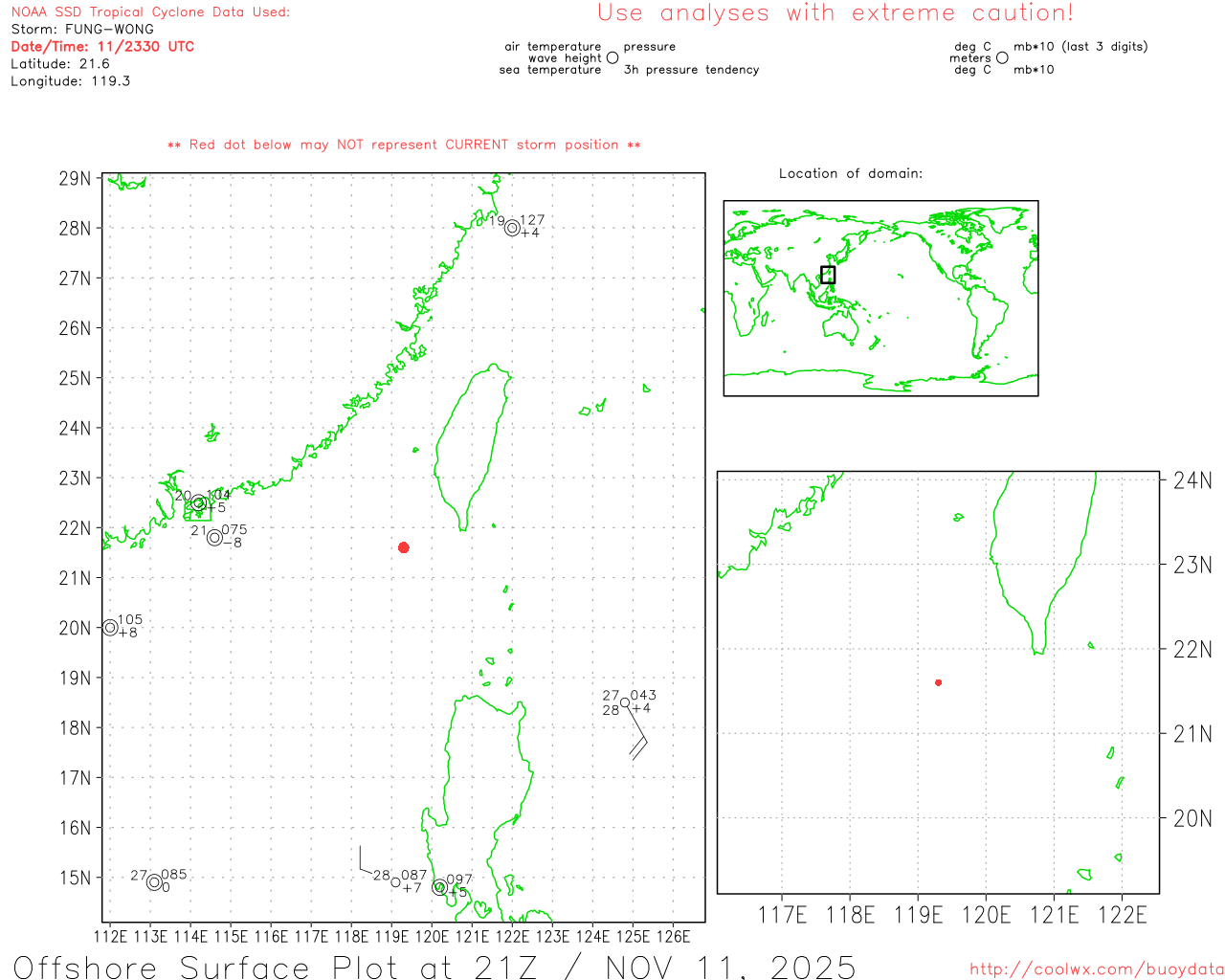Click the NOAA SSD Tropical Cyclone Data Used heading

point(150,11)
